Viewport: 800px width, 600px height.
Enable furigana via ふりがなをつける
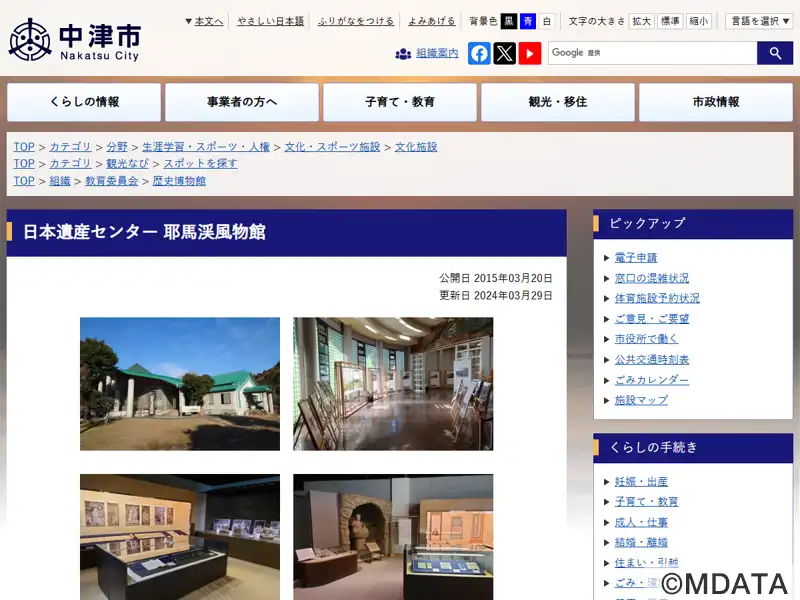(x=356, y=21)
